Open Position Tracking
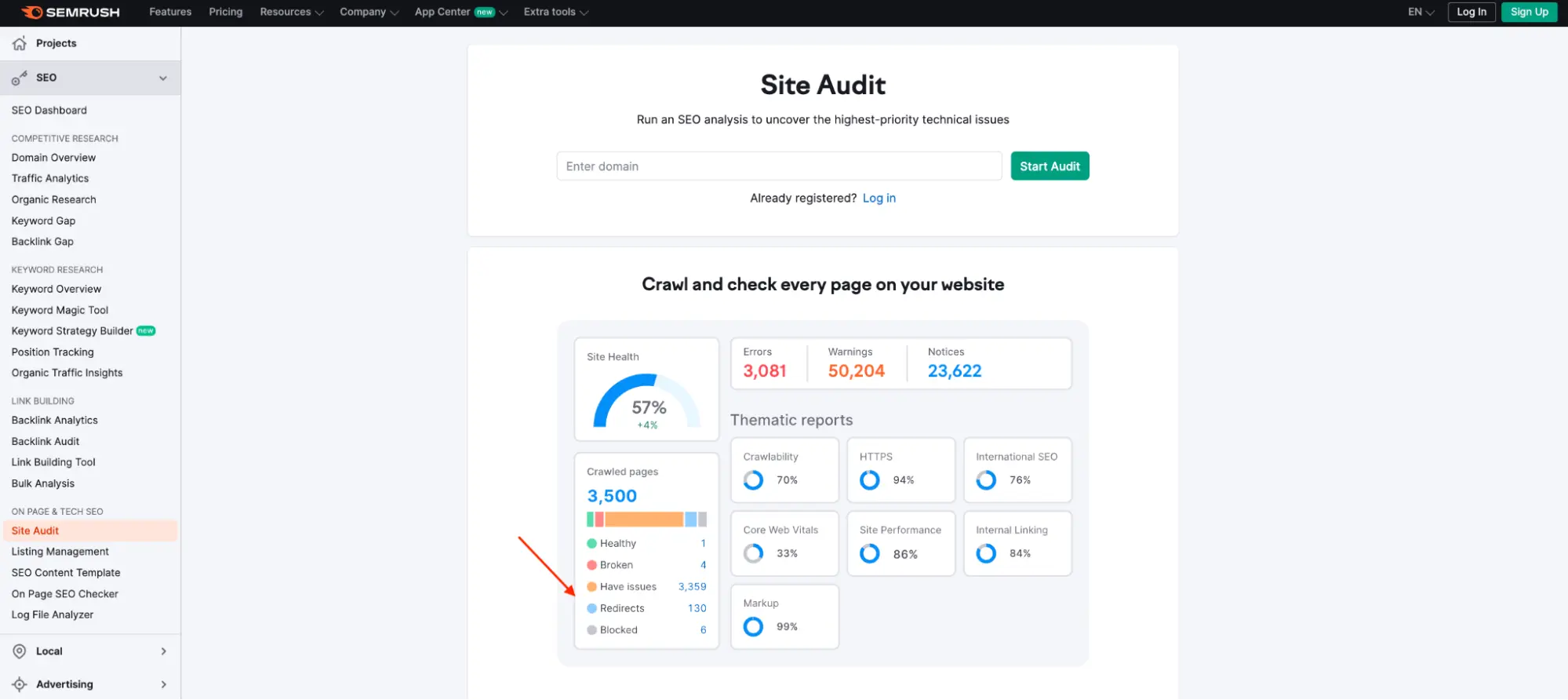 (x=53, y=352)
